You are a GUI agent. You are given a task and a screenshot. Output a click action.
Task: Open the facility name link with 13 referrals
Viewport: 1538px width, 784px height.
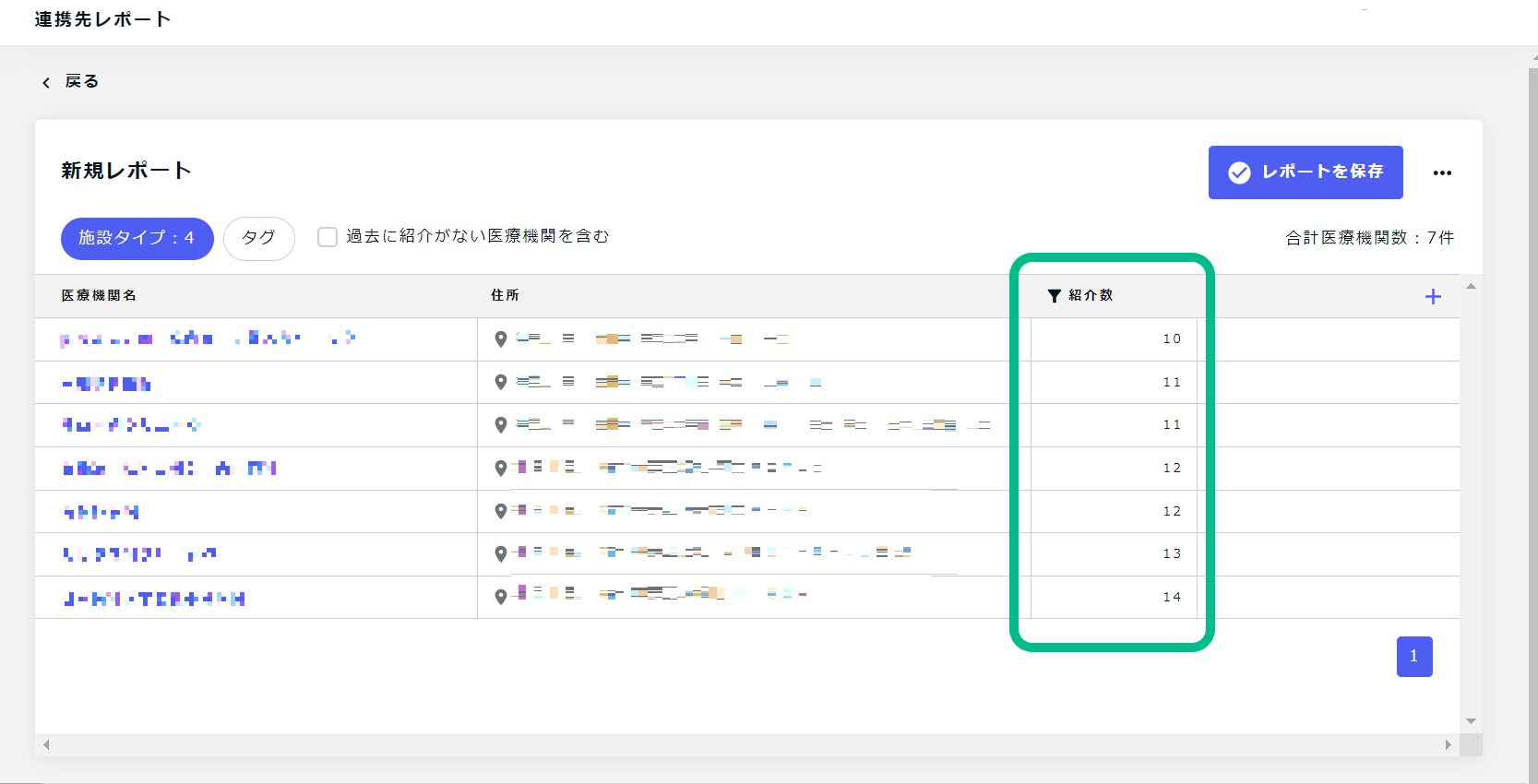pos(139,554)
